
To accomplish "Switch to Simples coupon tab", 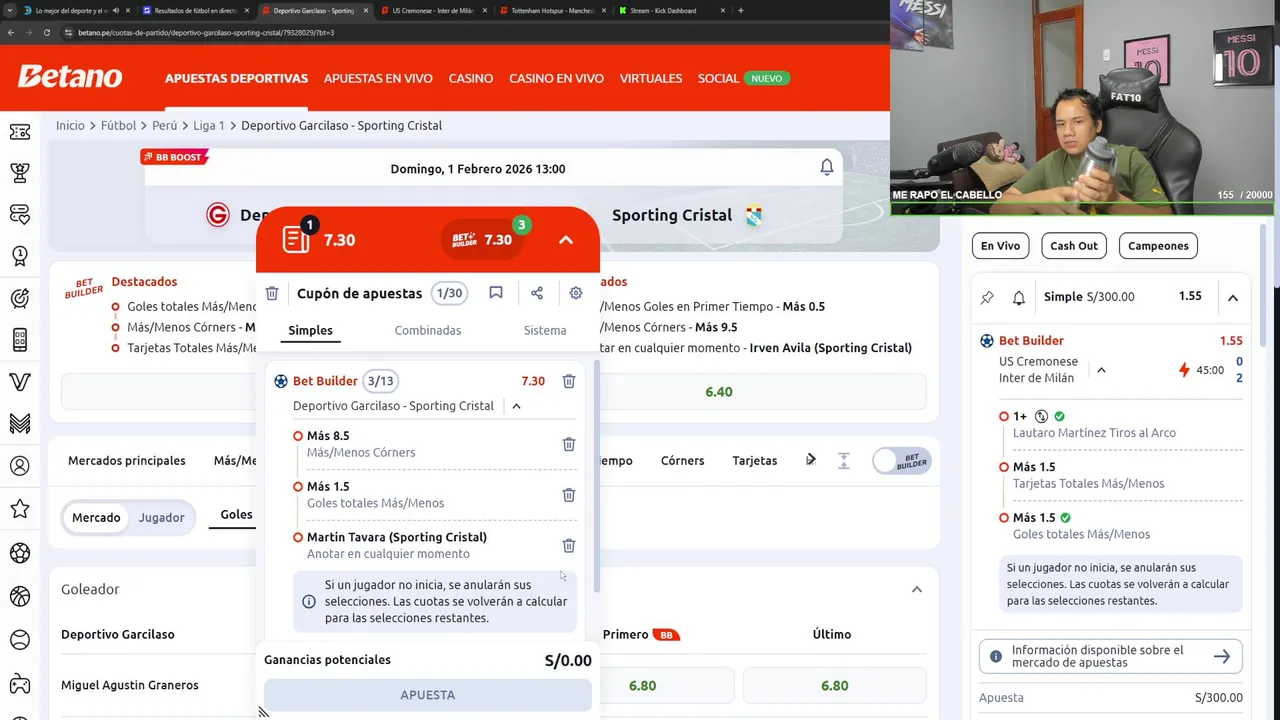I will click(x=310, y=330).
